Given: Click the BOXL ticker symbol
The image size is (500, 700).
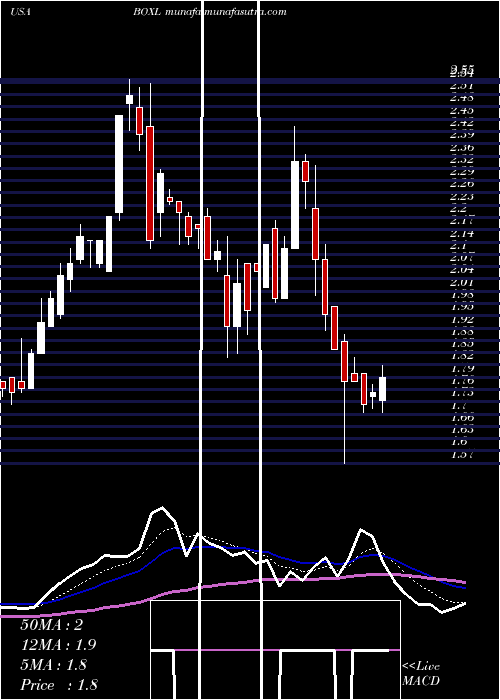Looking at the screenshot, I should coord(146,12).
